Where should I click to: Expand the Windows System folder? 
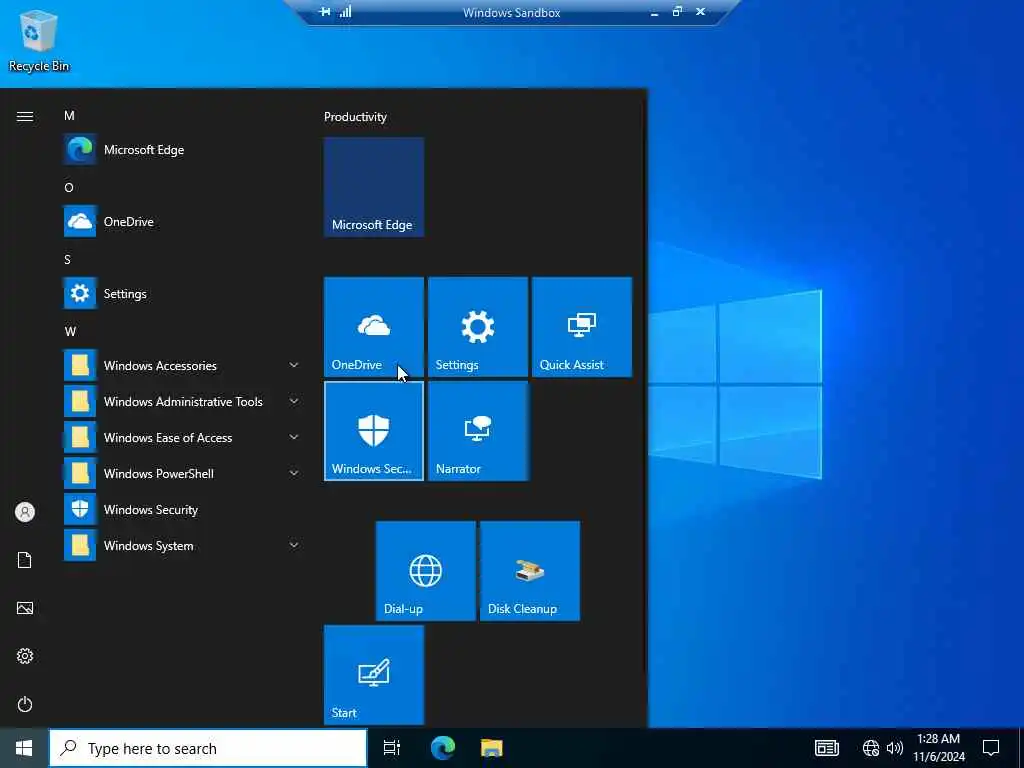pos(183,545)
